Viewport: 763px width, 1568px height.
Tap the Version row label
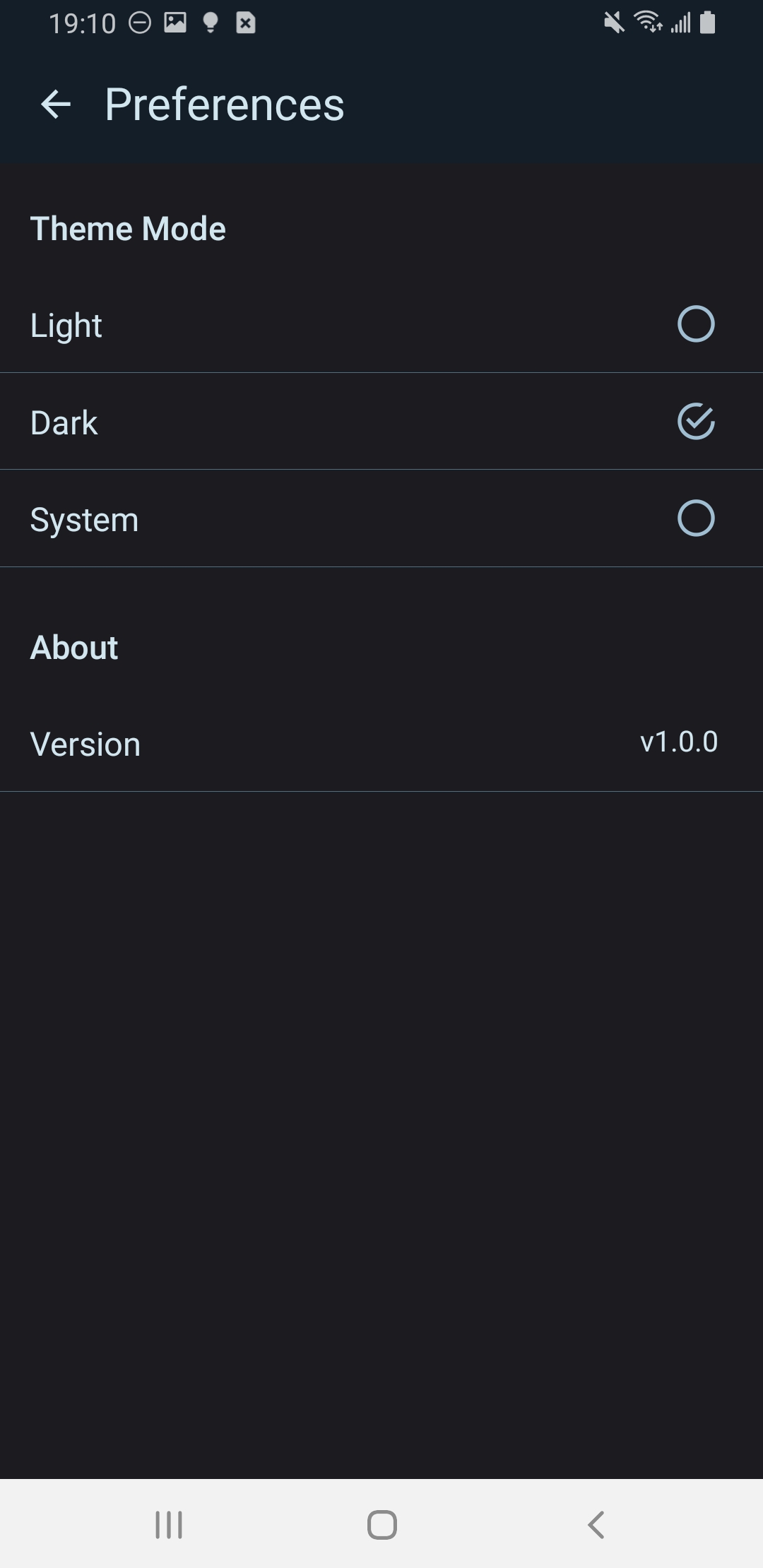click(x=85, y=744)
